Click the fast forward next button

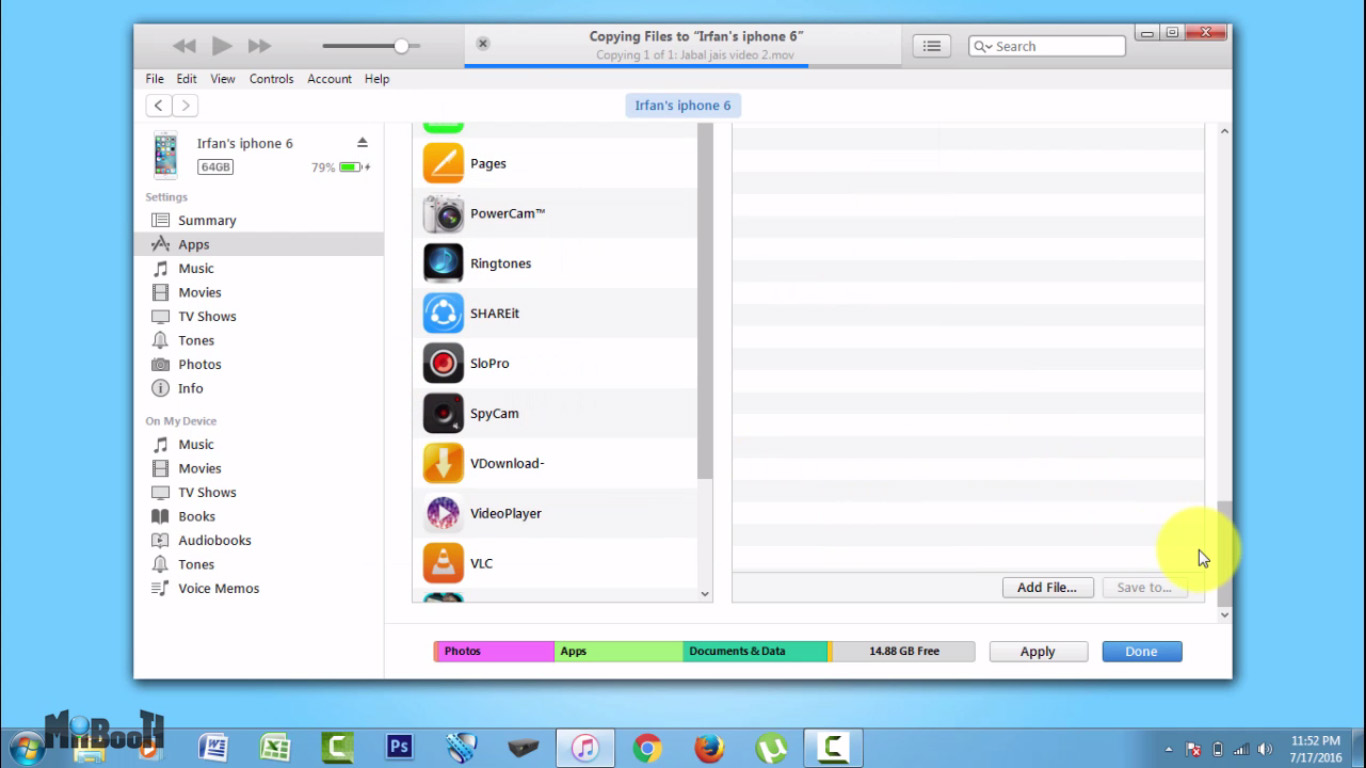click(x=260, y=46)
